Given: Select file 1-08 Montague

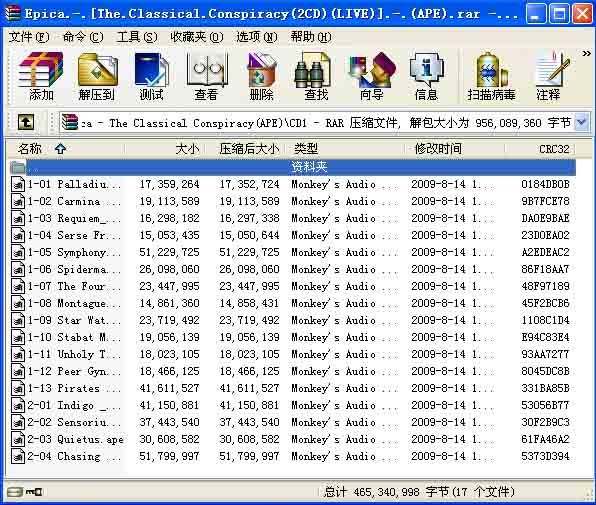Looking at the screenshot, I should [x=74, y=303].
